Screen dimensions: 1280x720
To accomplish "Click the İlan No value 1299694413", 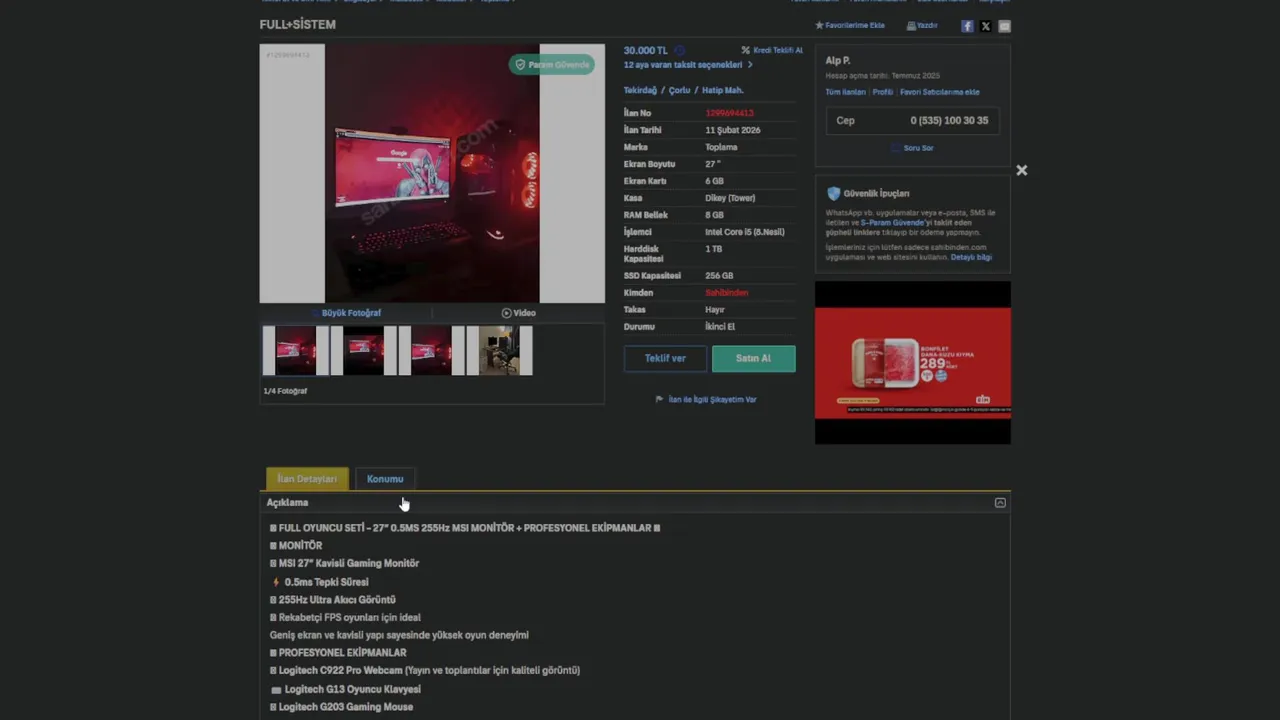I will tap(729, 113).
